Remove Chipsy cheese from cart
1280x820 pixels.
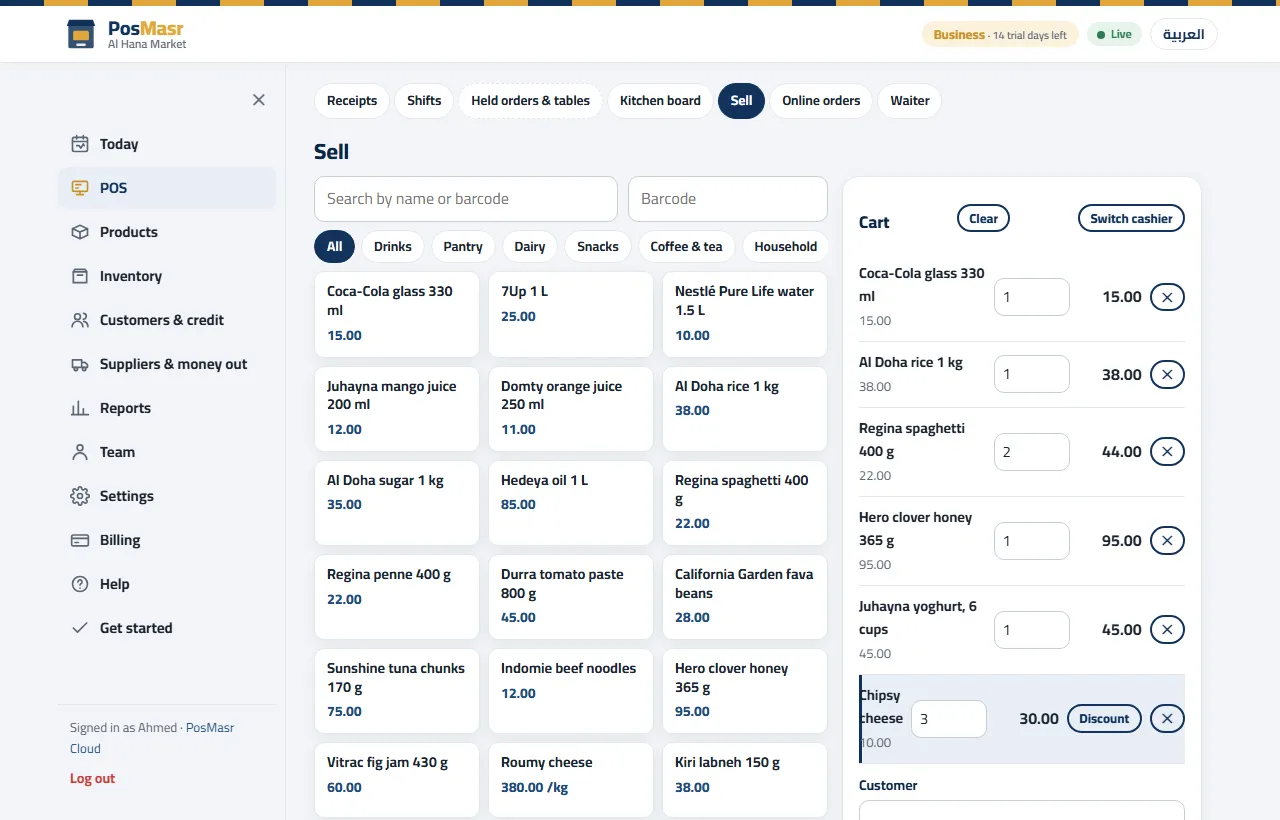point(1167,719)
